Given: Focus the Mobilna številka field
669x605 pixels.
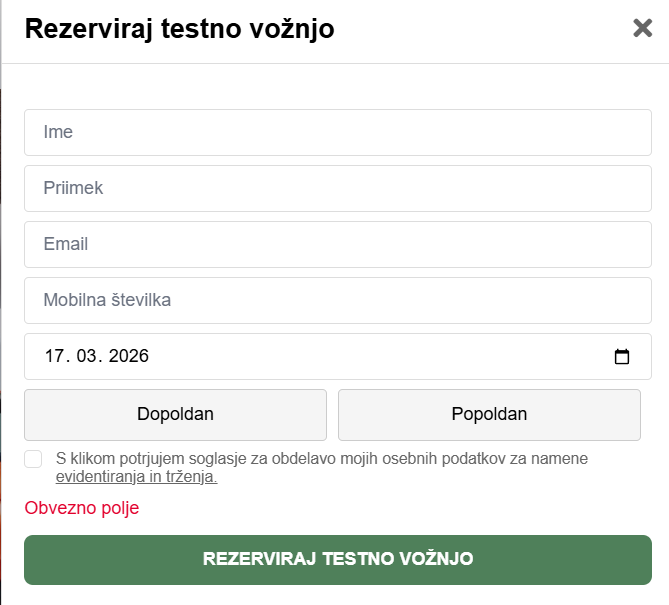Looking at the screenshot, I should (338, 300).
